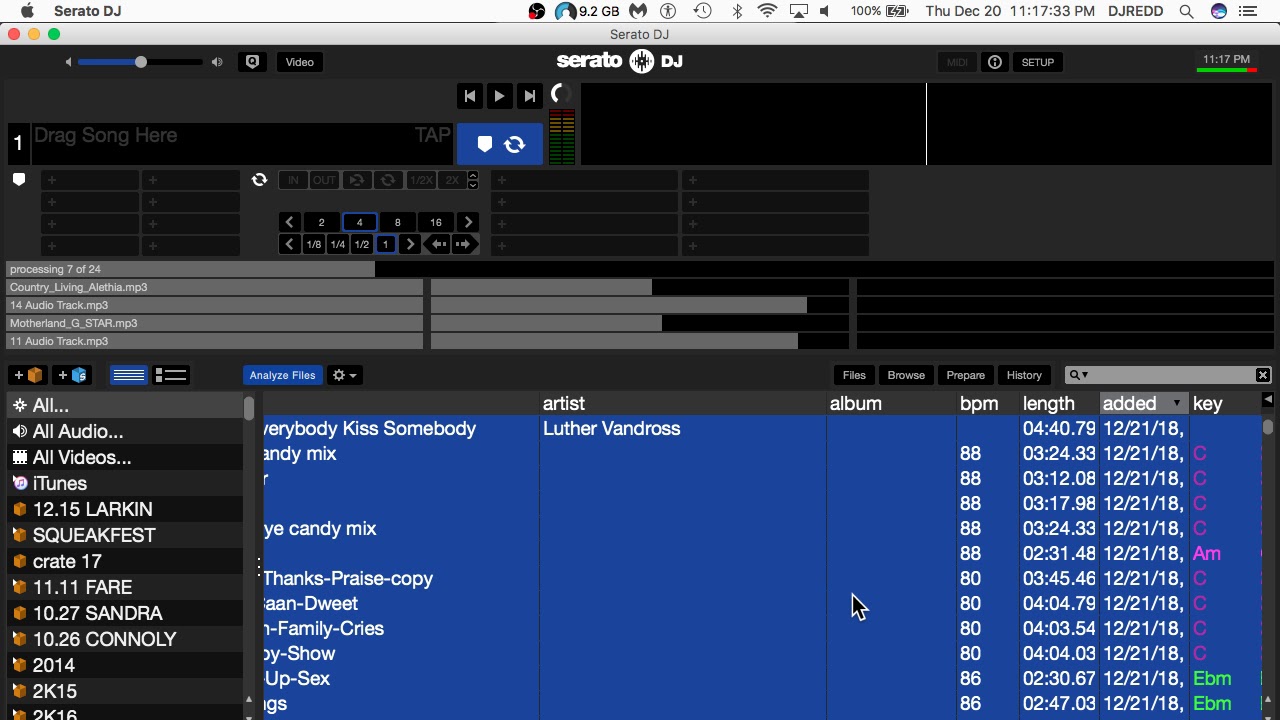The width and height of the screenshot is (1280, 720).
Task: Show larger beat sizes right of 1
Action: (410, 244)
